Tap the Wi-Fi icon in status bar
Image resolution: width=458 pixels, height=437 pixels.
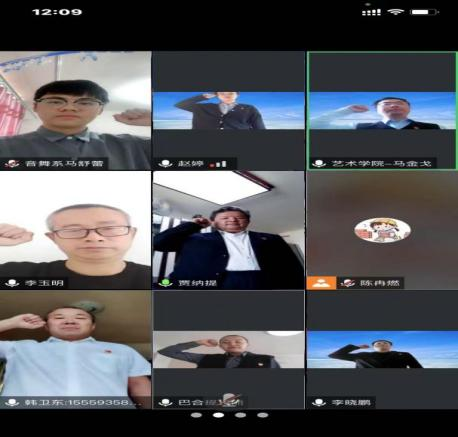coord(395,12)
